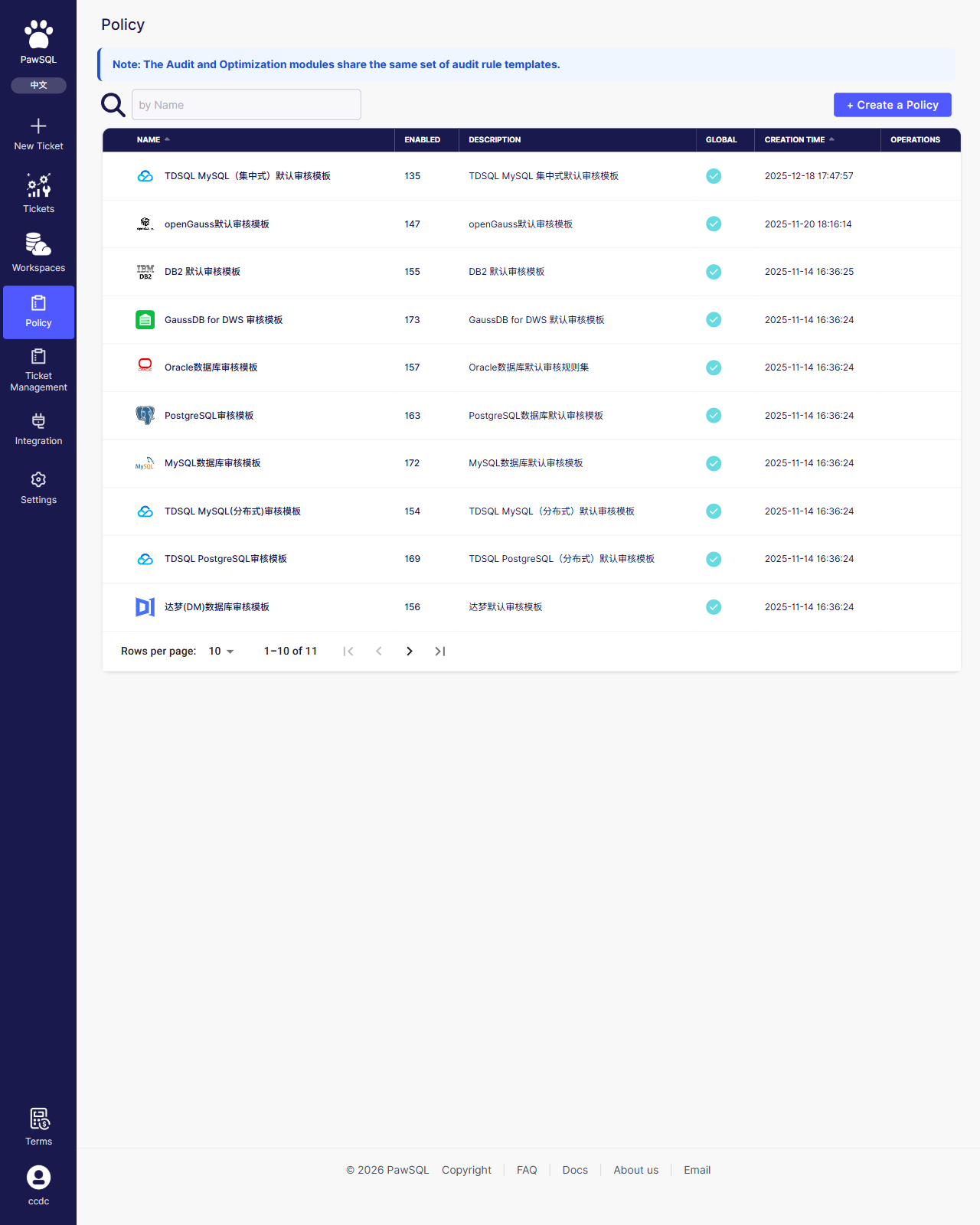Click the New Ticket plus icon
The height and width of the screenshot is (1225, 980).
coord(38,126)
